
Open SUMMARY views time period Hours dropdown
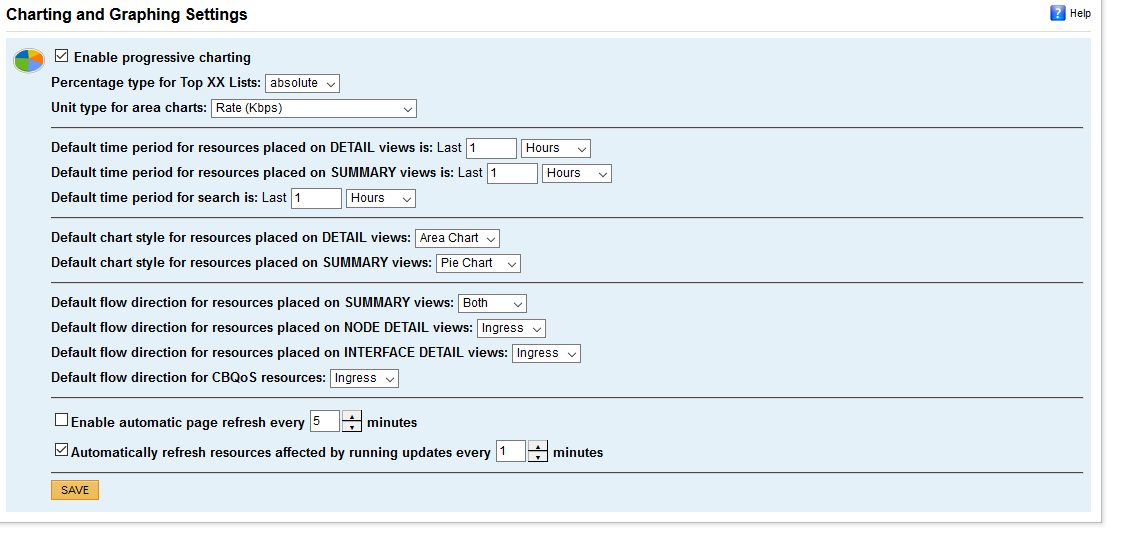pyautogui.click(x=577, y=173)
